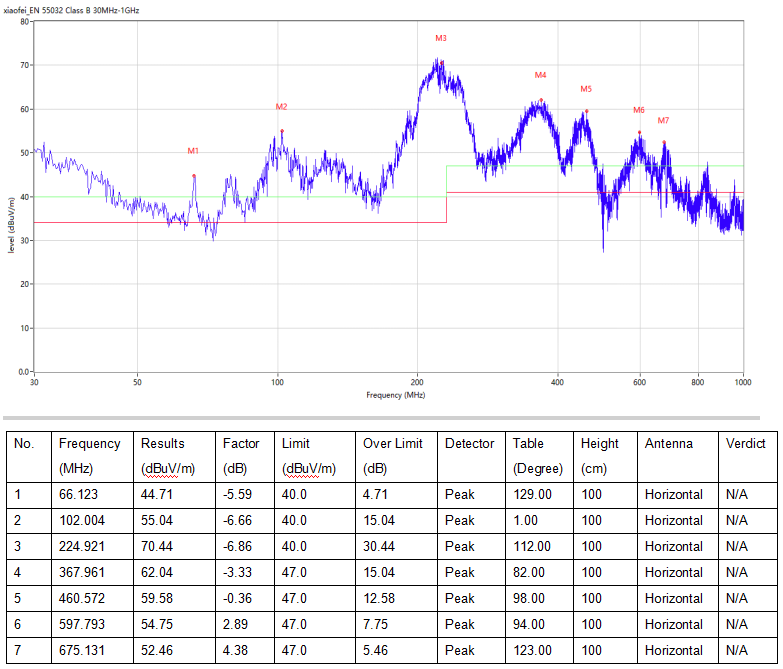Viewport: 783px width, 669px height.
Task: Select the factor value 4.38 cell
Action: pos(237,650)
